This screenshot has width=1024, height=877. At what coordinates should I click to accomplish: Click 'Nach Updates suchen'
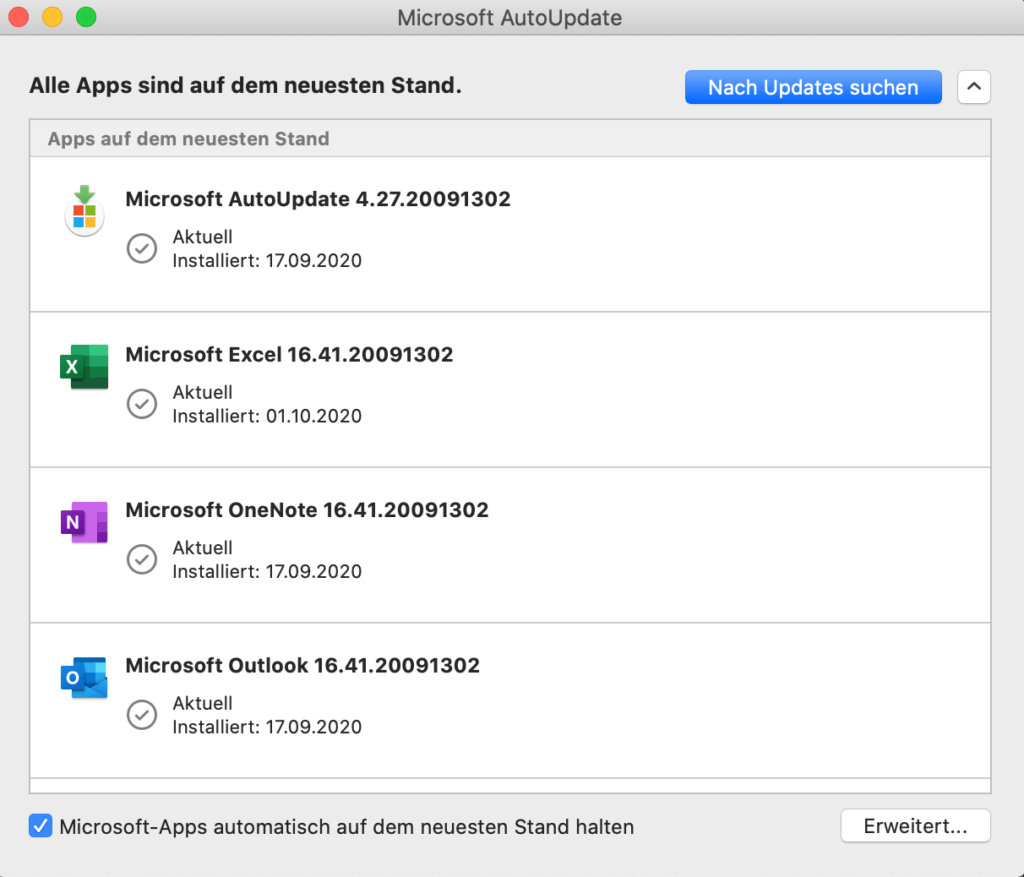click(812, 87)
